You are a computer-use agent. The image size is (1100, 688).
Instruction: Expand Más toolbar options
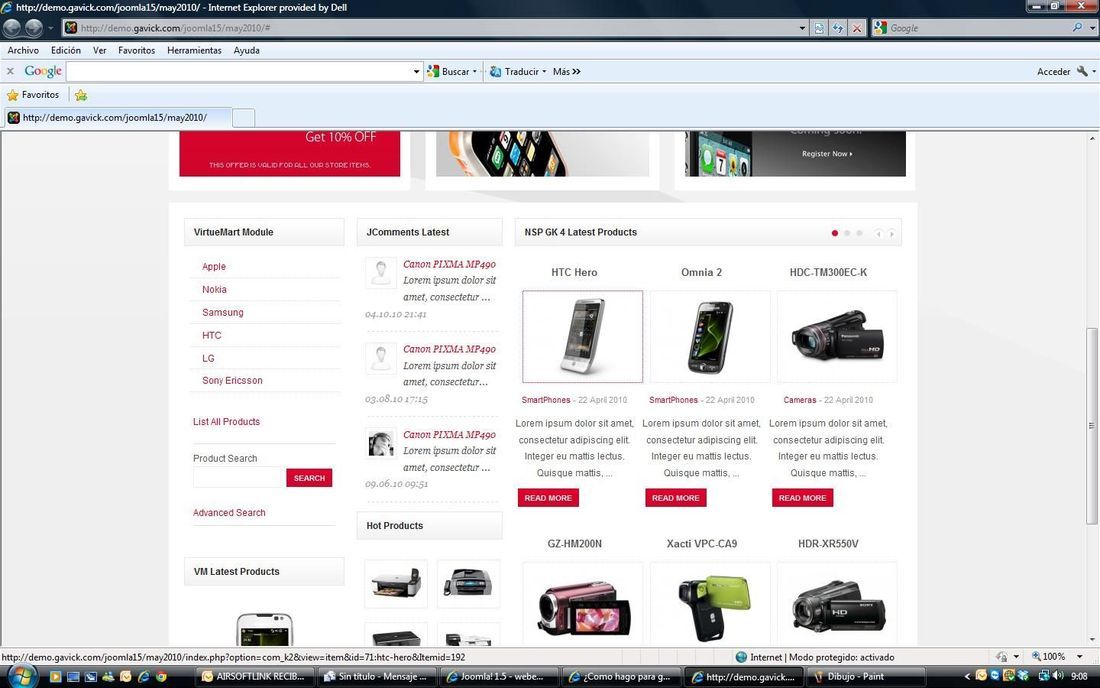tap(567, 72)
